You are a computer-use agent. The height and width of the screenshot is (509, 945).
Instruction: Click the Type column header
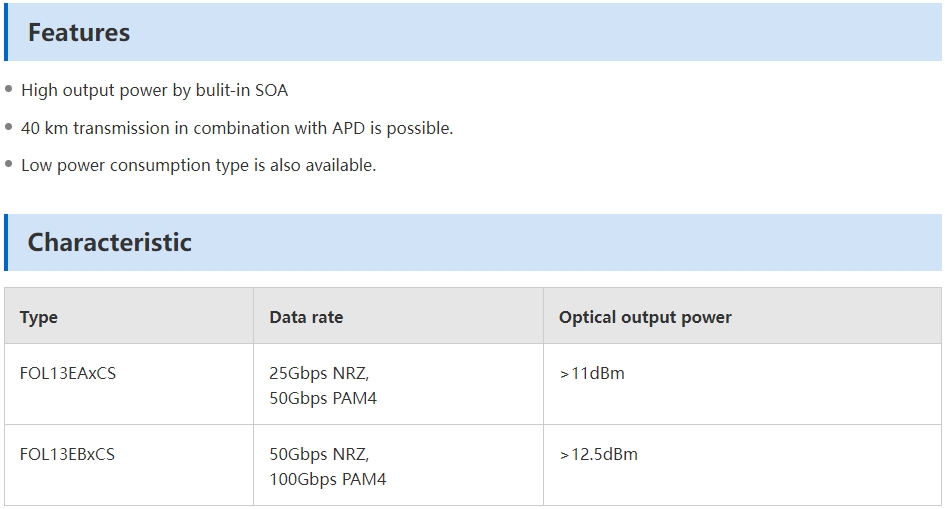[39, 317]
